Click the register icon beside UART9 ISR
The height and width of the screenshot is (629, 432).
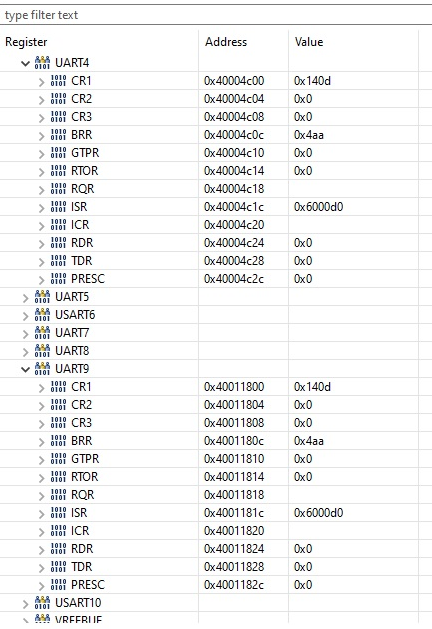(x=59, y=513)
